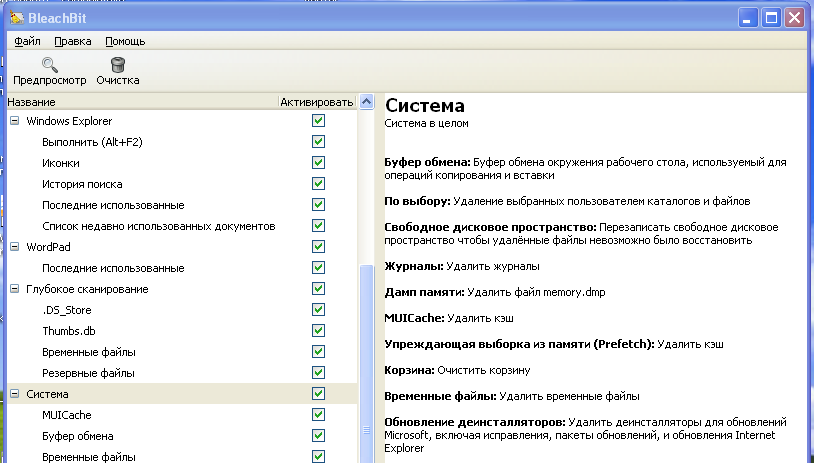Click the scrollbar up arrow
Screen dimensions: 814x463
[367, 102]
